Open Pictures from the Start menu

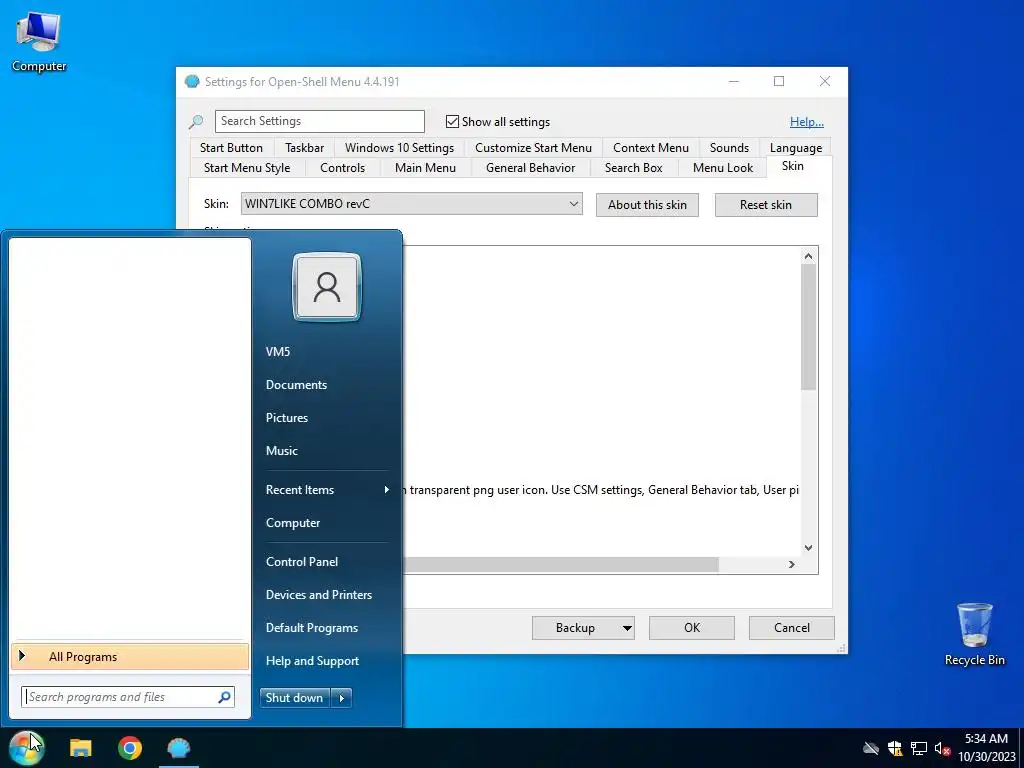(x=327, y=418)
